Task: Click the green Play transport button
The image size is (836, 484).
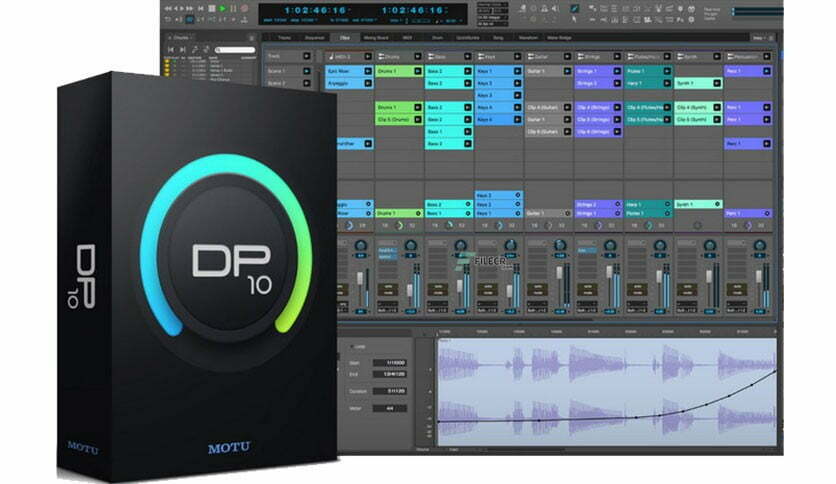Action: click(223, 9)
